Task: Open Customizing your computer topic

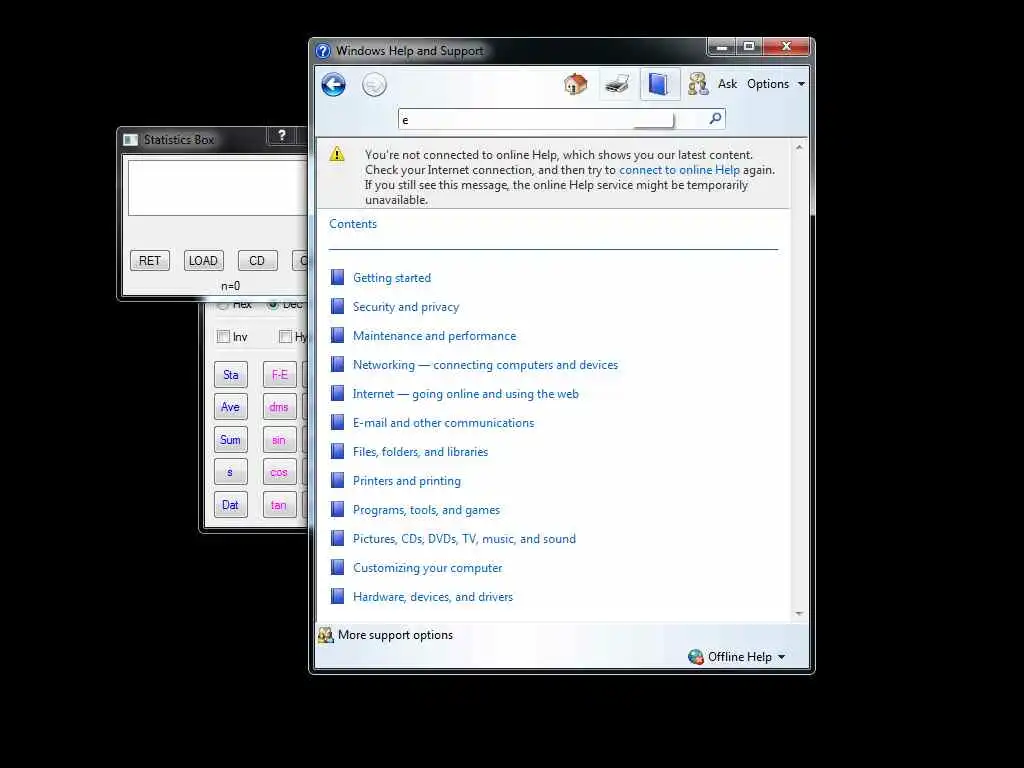Action: [428, 568]
